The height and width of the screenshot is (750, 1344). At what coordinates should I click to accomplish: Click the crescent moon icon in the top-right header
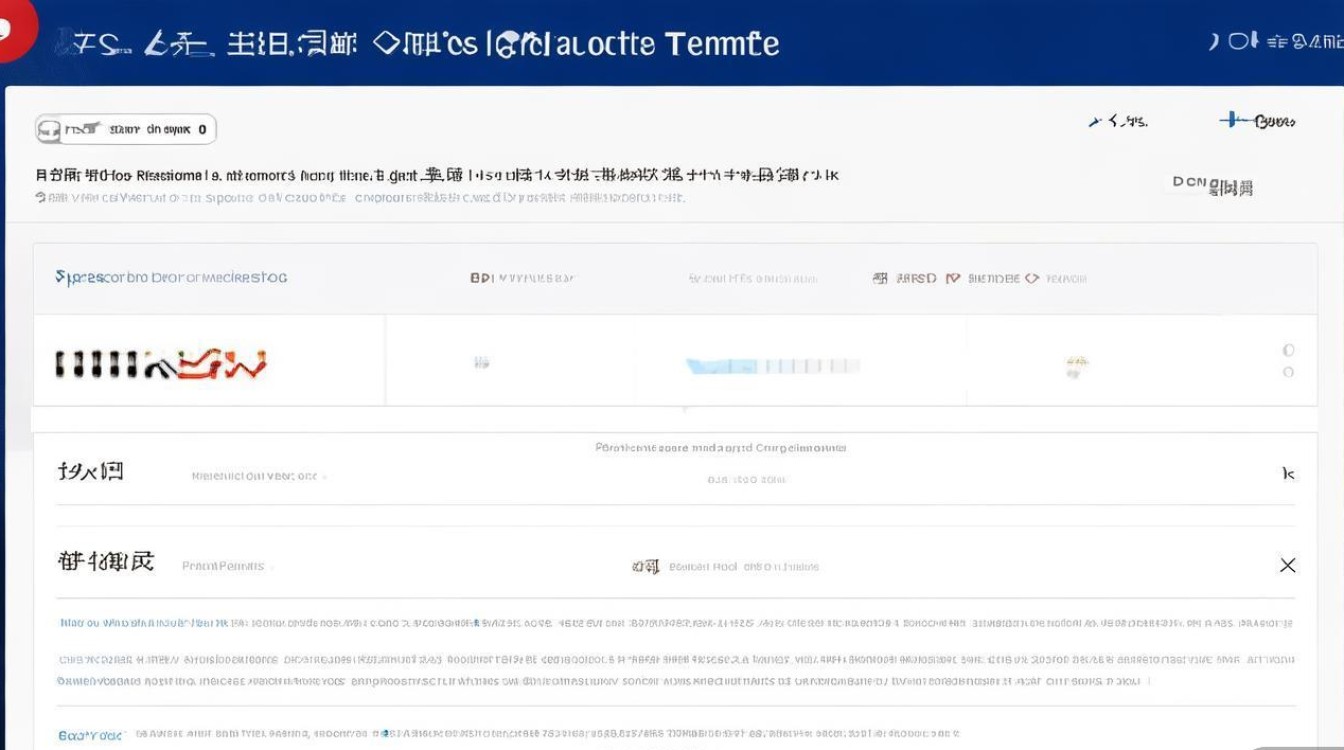coord(1213,41)
